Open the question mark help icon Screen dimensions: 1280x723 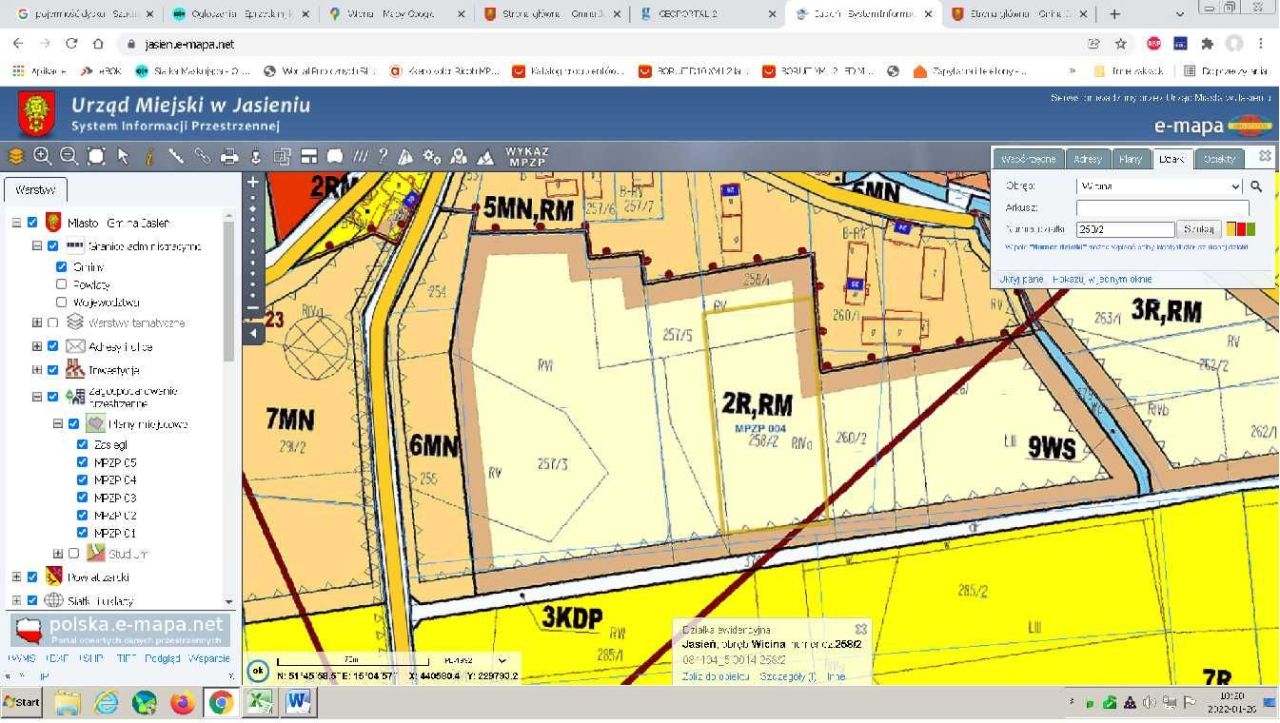(382, 156)
